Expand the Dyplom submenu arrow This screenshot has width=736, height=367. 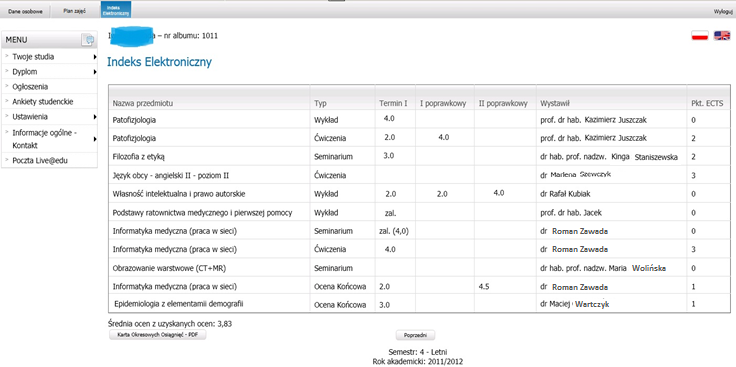(x=95, y=72)
